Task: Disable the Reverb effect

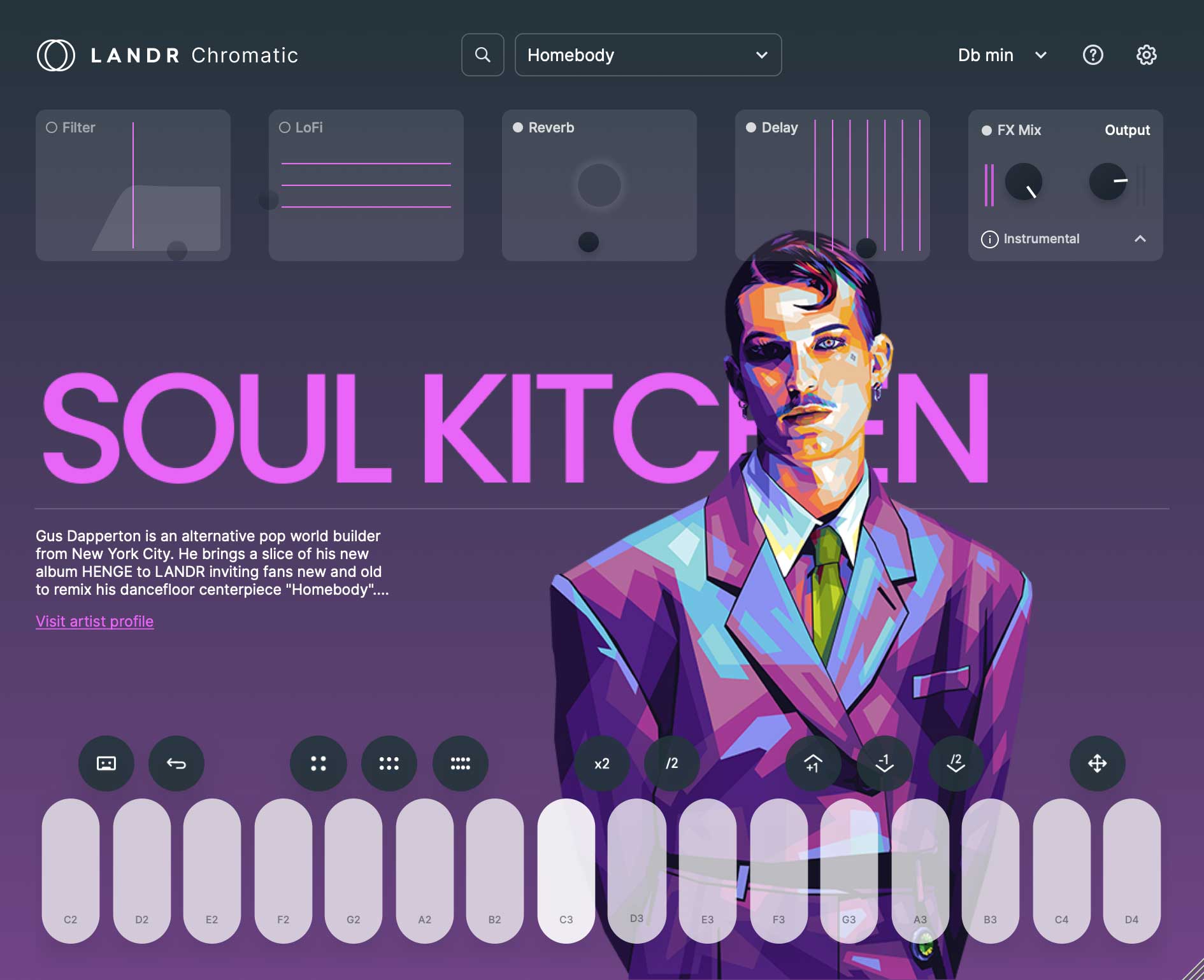Action: [x=518, y=127]
